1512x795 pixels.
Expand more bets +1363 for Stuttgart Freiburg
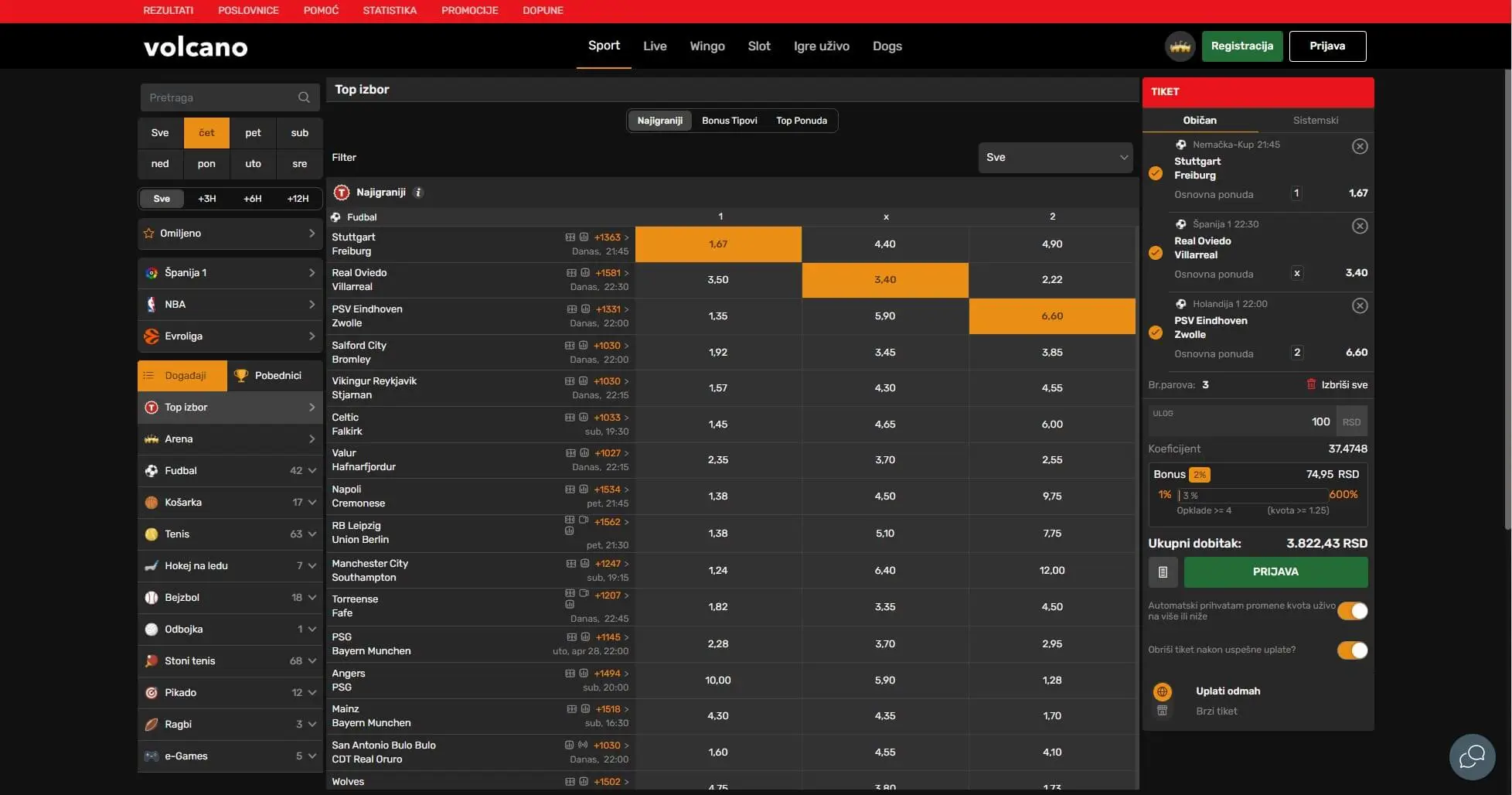tap(611, 237)
